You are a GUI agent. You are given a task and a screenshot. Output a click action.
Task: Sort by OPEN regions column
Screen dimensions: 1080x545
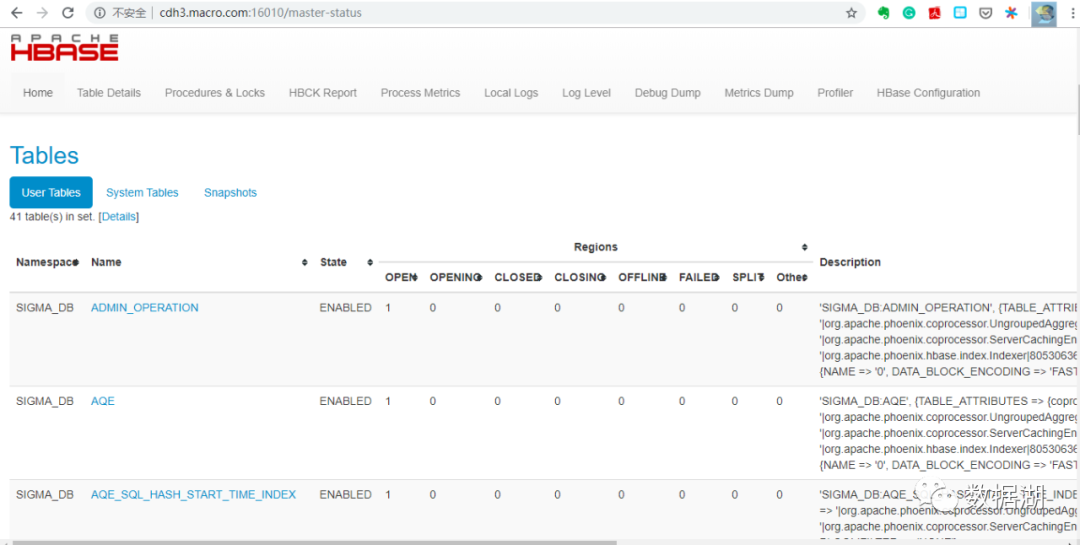[x=415, y=278]
